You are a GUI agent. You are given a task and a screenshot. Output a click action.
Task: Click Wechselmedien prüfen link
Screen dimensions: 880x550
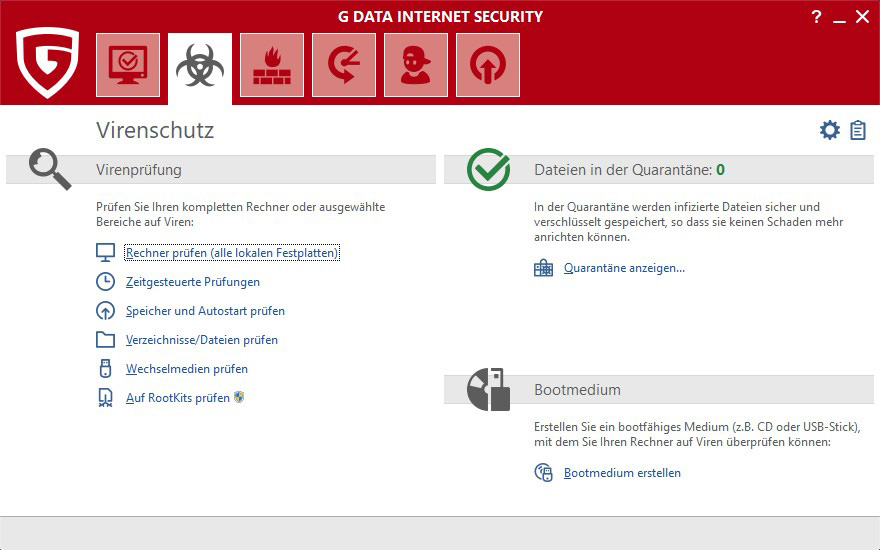[x=186, y=369]
